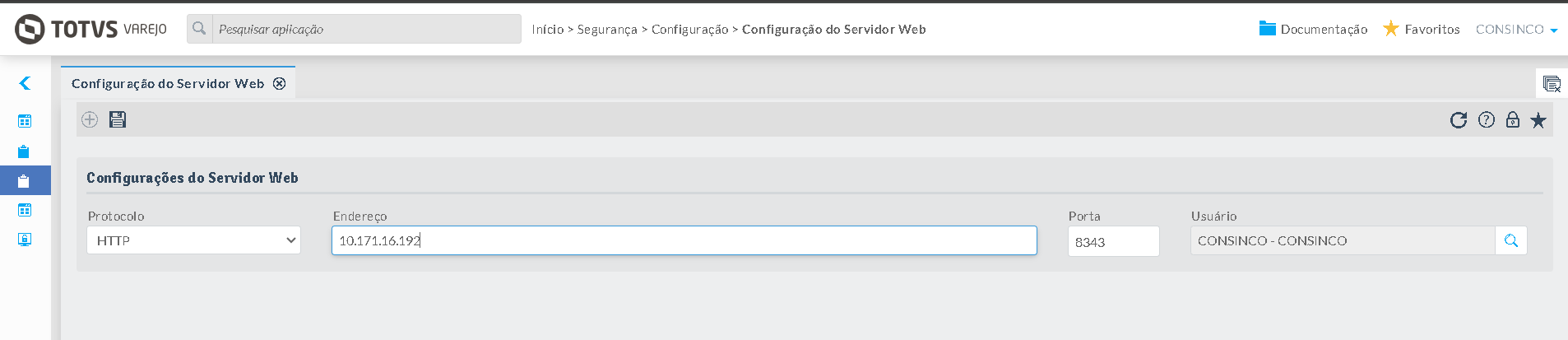Image resolution: width=1568 pixels, height=340 pixels.
Task: Open Favoritos in the top bar
Action: coord(1422,30)
